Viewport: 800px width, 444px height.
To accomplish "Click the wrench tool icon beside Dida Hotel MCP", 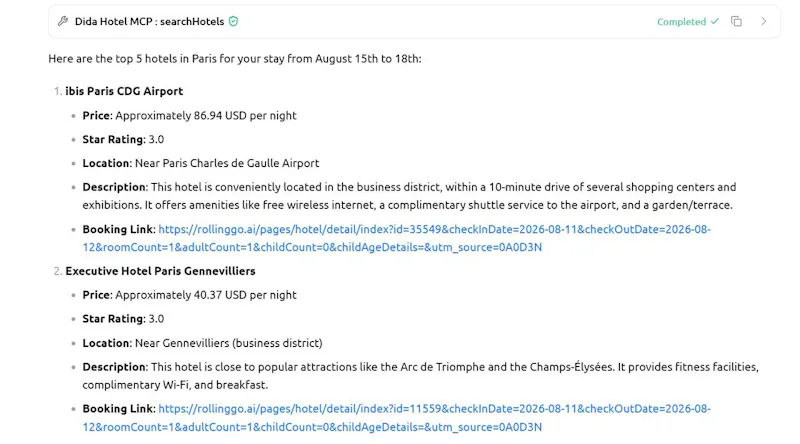I will 63,21.
